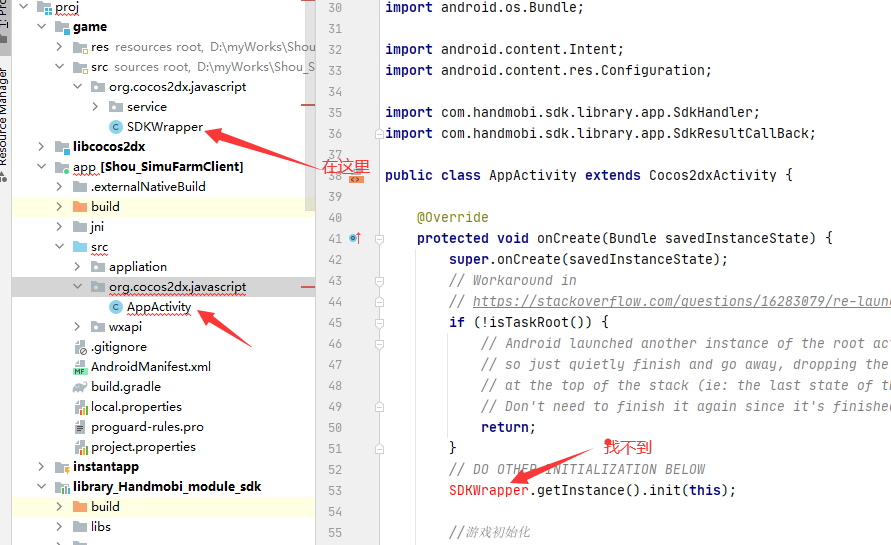Click the override gutter icon on line 41
Image resolution: width=891 pixels, height=545 pixels.
(355, 238)
